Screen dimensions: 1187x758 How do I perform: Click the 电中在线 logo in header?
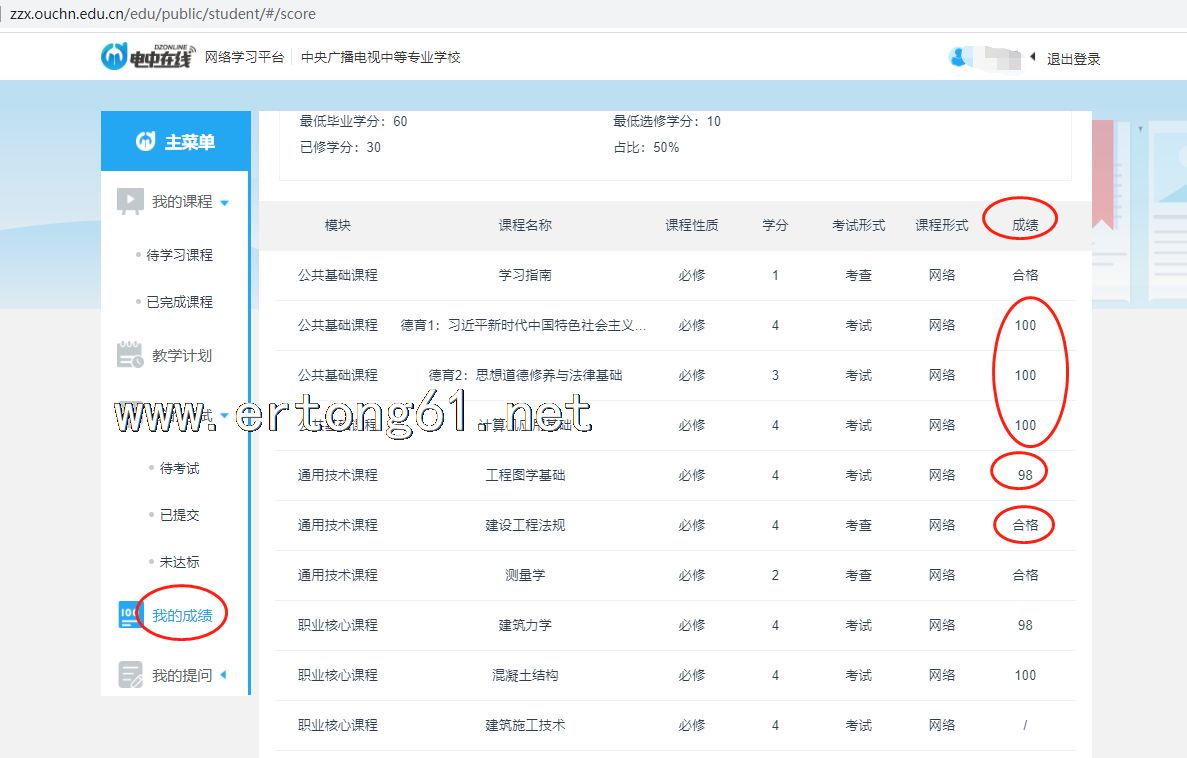(x=146, y=57)
